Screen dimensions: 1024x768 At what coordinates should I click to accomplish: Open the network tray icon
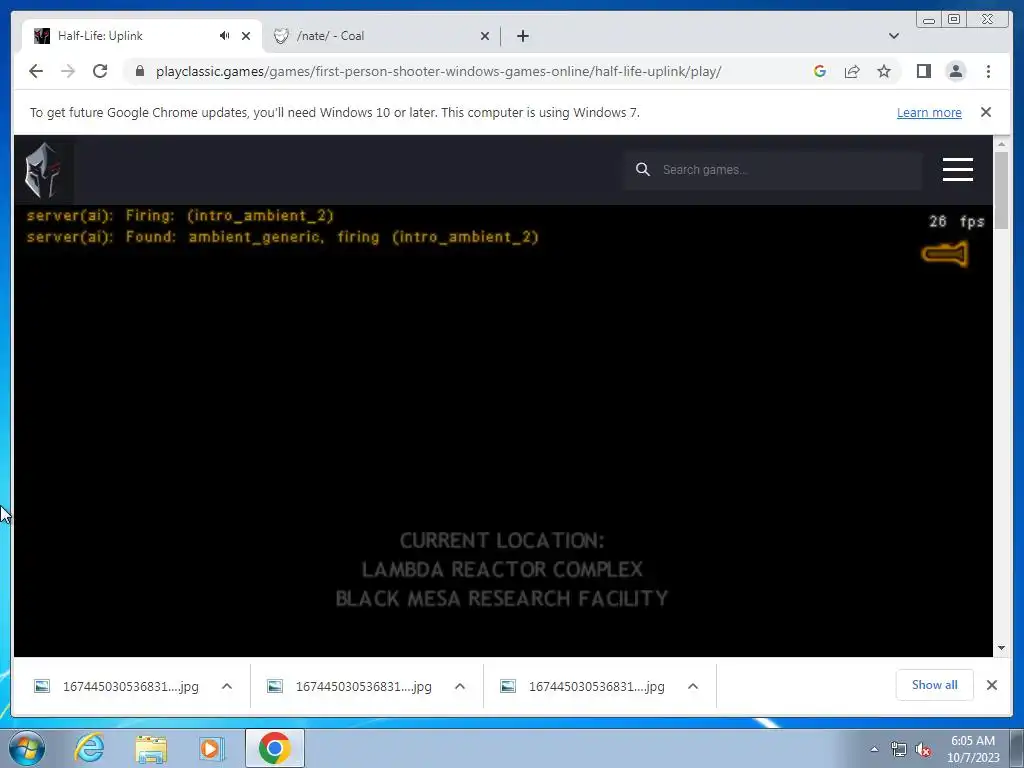pyautogui.click(x=899, y=749)
